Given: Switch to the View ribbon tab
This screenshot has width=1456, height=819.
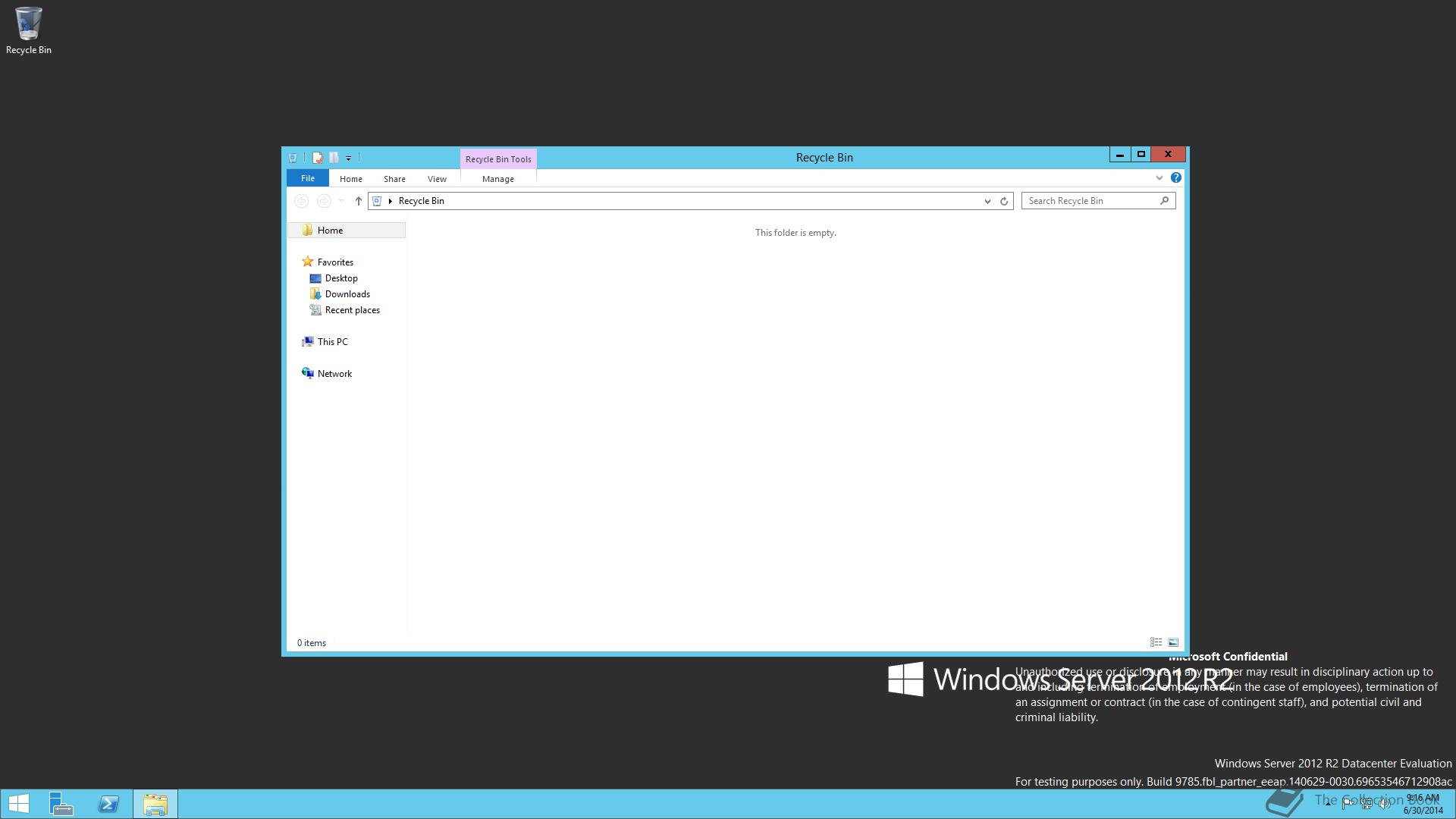Looking at the screenshot, I should pyautogui.click(x=437, y=179).
